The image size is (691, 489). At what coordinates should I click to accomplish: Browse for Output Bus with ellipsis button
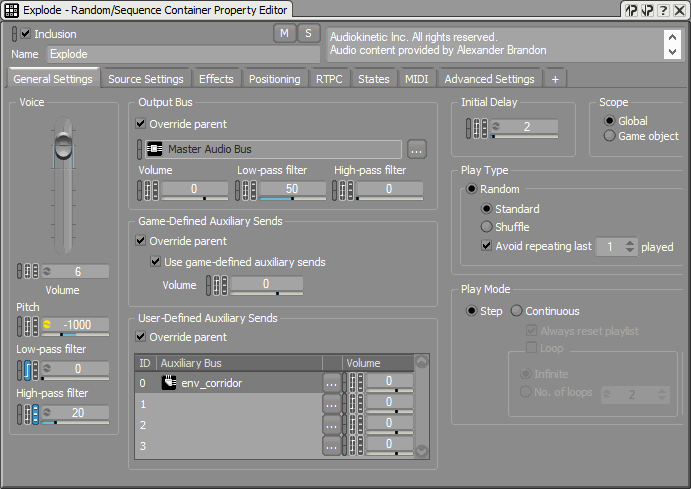pos(417,149)
